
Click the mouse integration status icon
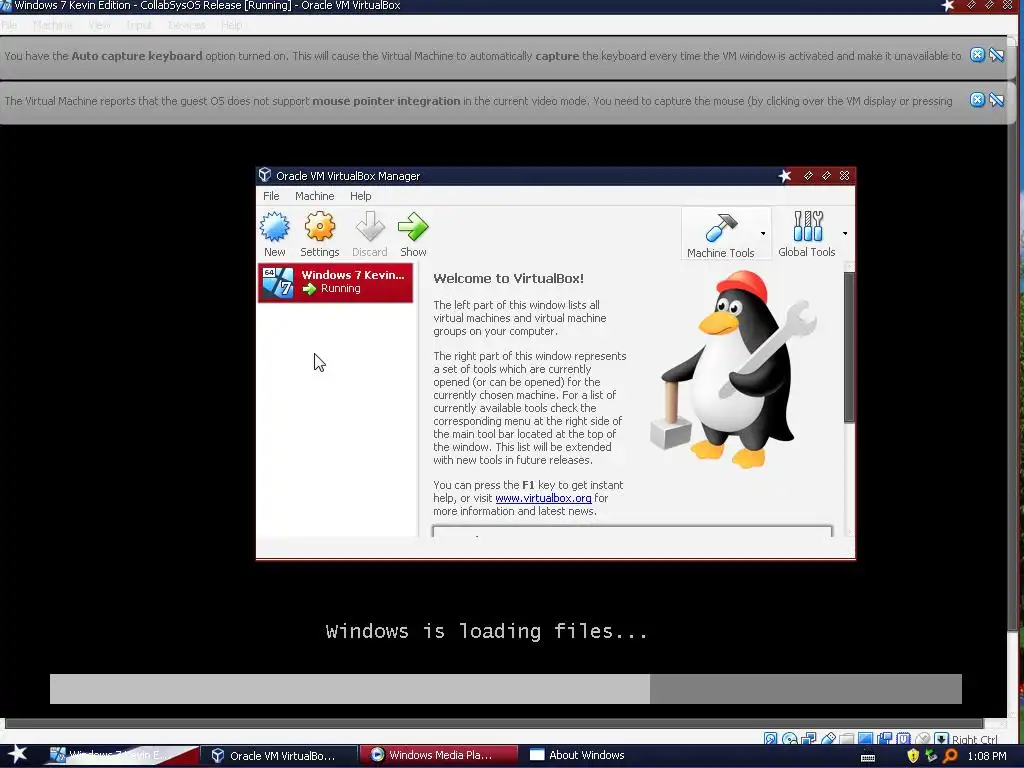[922, 739]
